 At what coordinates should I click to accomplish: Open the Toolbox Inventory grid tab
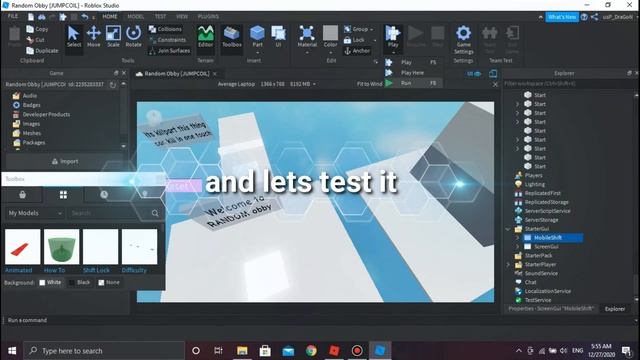click(63, 195)
